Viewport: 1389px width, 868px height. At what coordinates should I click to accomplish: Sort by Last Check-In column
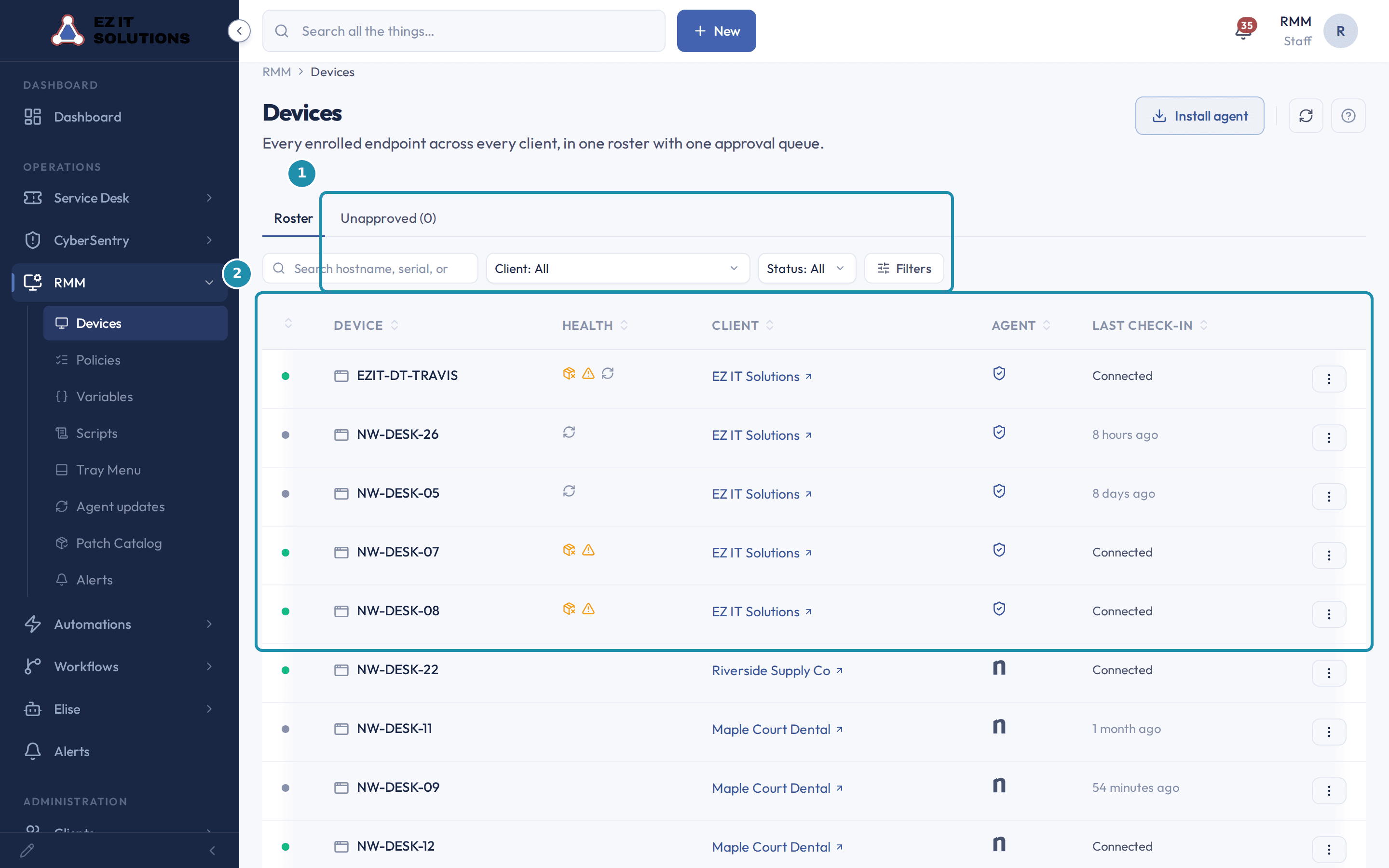click(x=1150, y=325)
